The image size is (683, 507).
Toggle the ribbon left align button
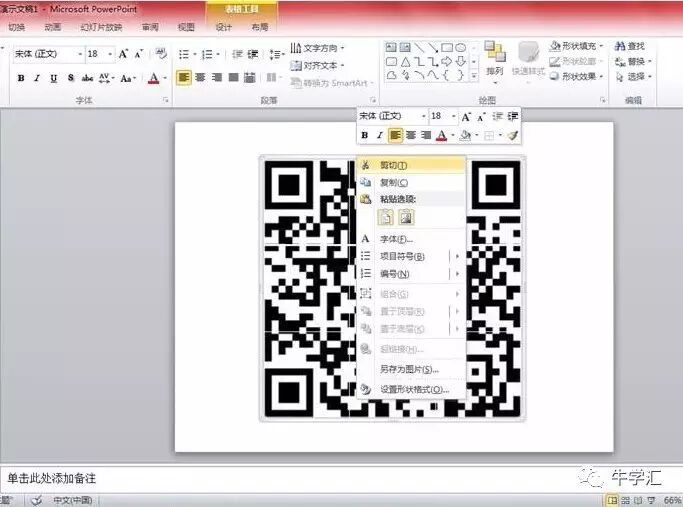[x=184, y=78]
